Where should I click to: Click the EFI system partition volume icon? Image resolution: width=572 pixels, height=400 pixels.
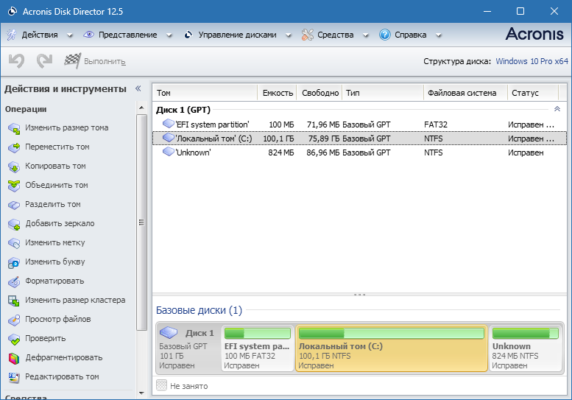[x=168, y=124]
